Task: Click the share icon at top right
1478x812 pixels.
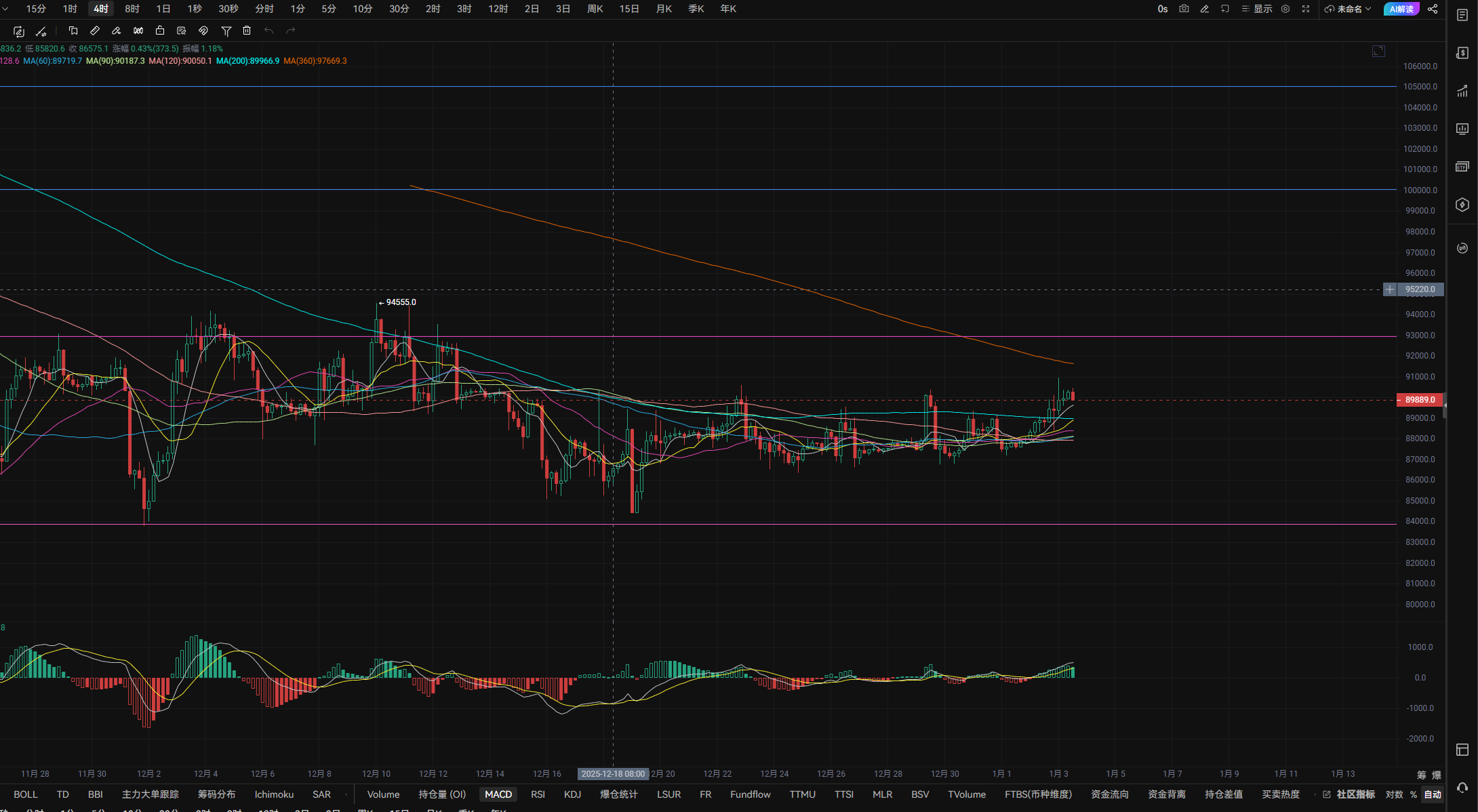Action: [1433, 9]
